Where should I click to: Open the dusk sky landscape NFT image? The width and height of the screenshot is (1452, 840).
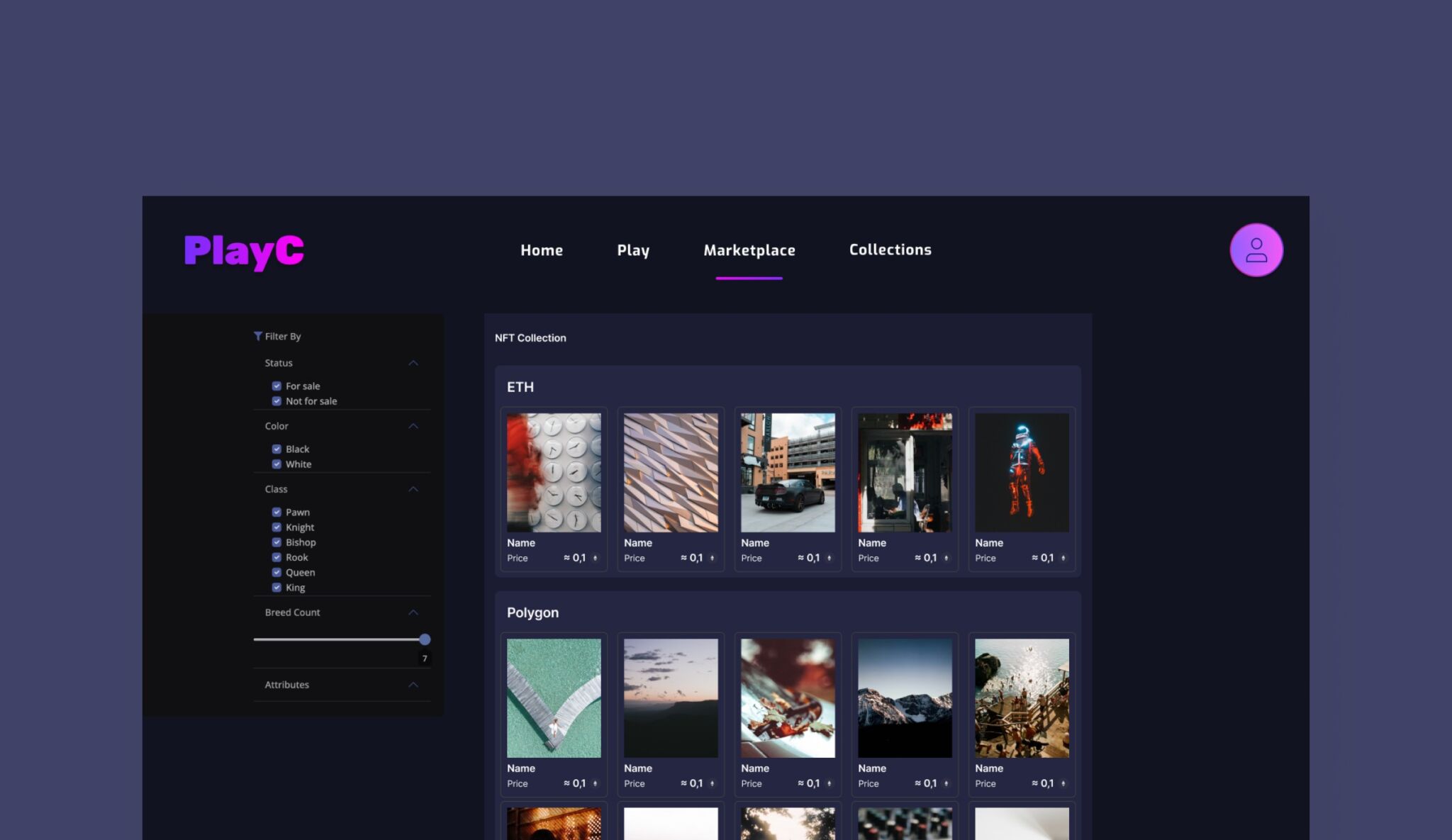coord(671,698)
